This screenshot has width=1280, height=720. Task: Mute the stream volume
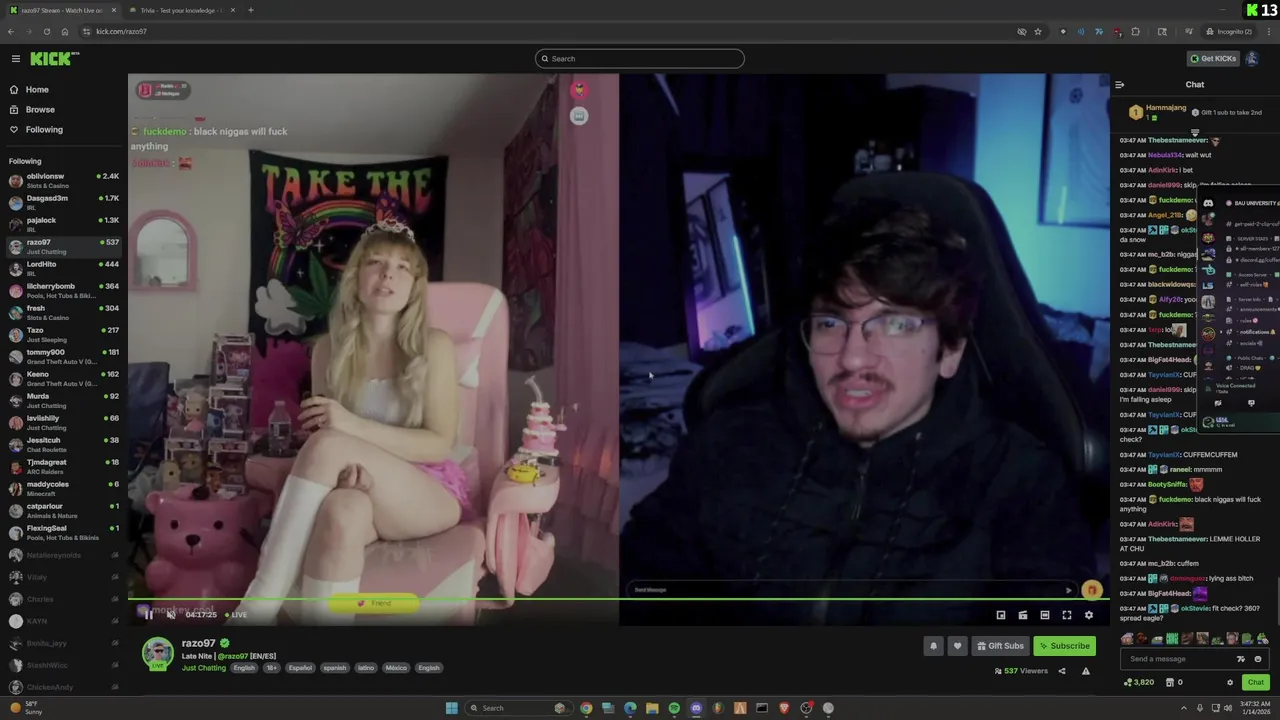click(171, 615)
